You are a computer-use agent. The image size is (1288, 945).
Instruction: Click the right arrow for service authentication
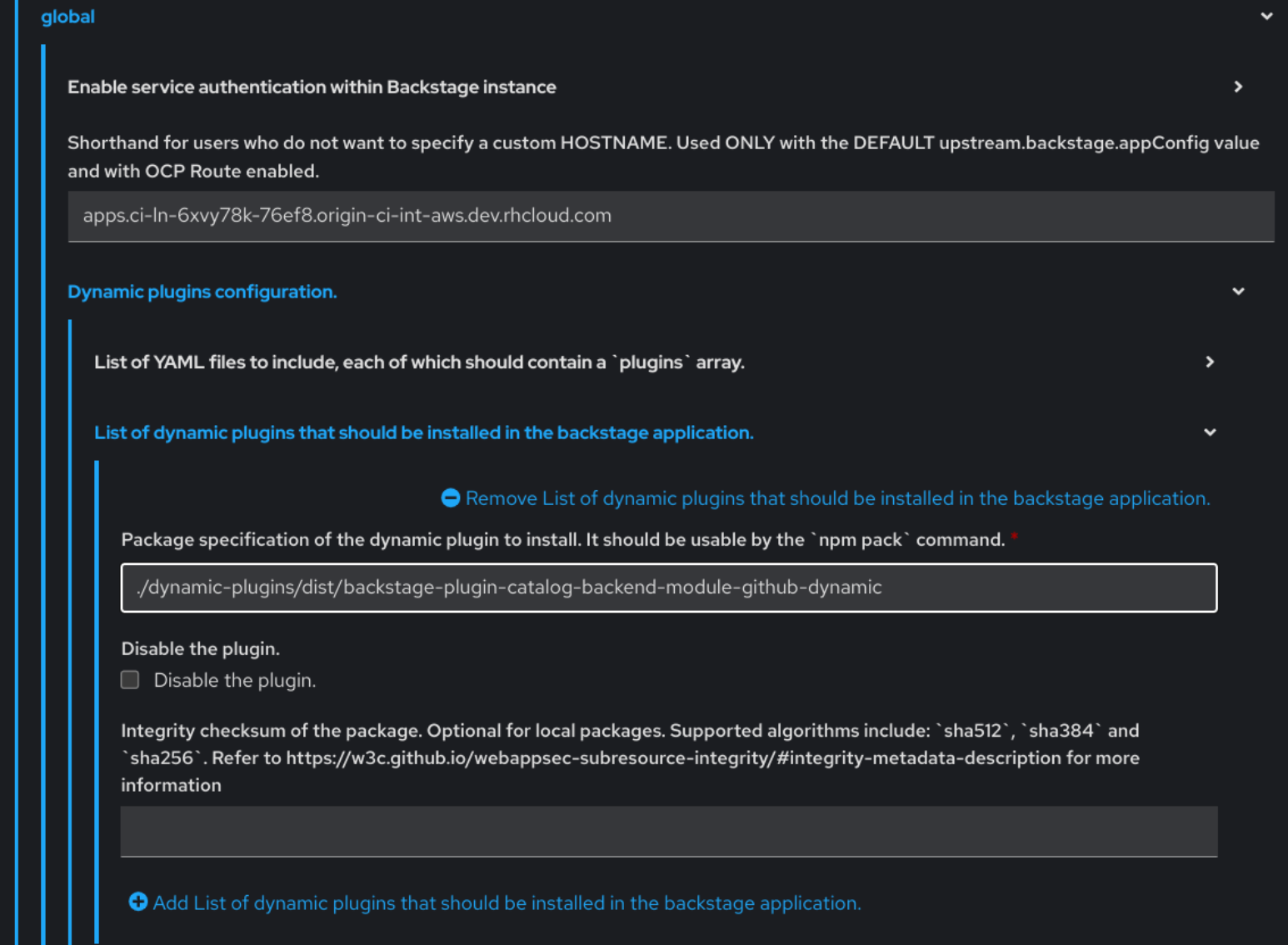tap(1239, 87)
